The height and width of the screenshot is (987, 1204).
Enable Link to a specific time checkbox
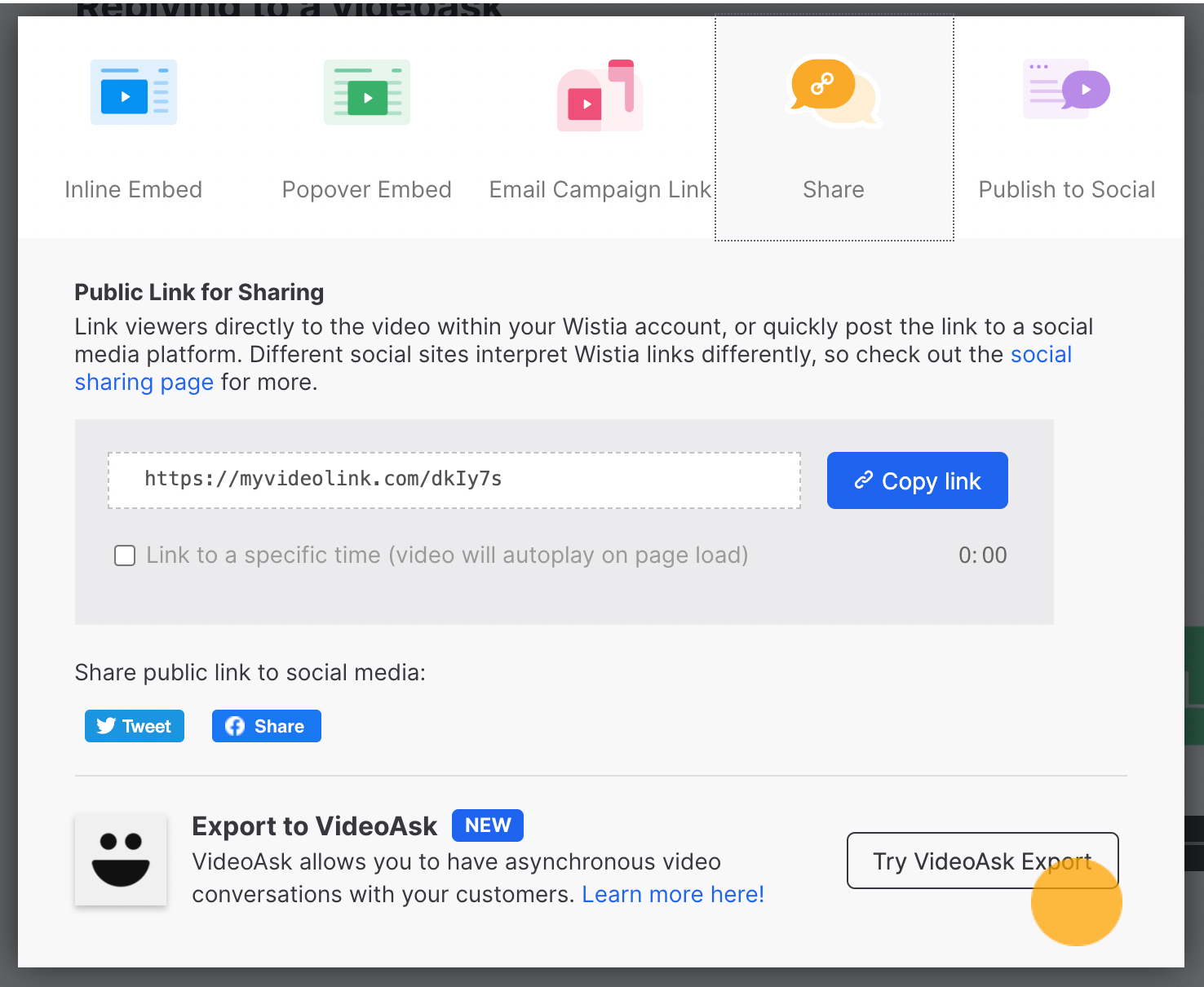pyautogui.click(x=125, y=555)
